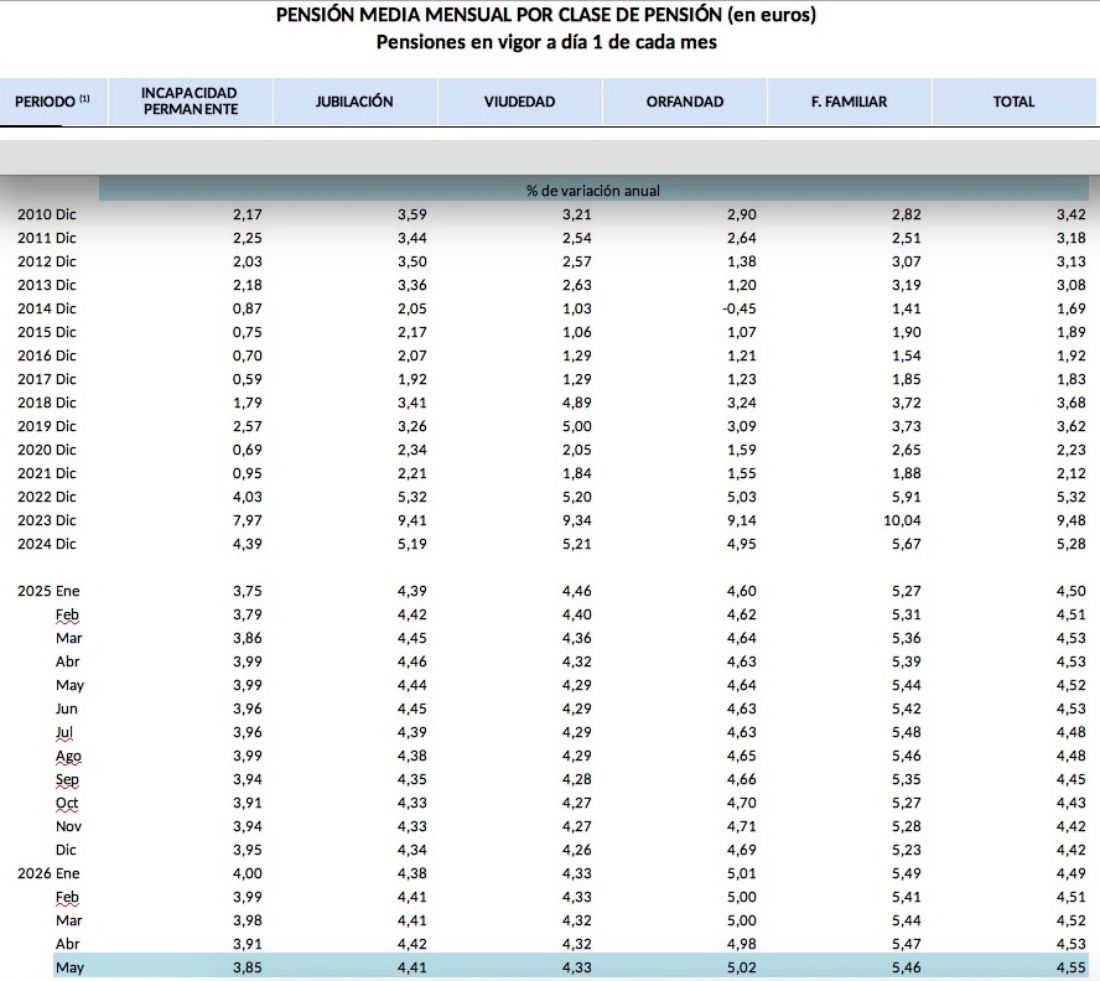Click the value 4,50 in 2025 Ene row
The height and width of the screenshot is (981, 1100).
(1071, 591)
